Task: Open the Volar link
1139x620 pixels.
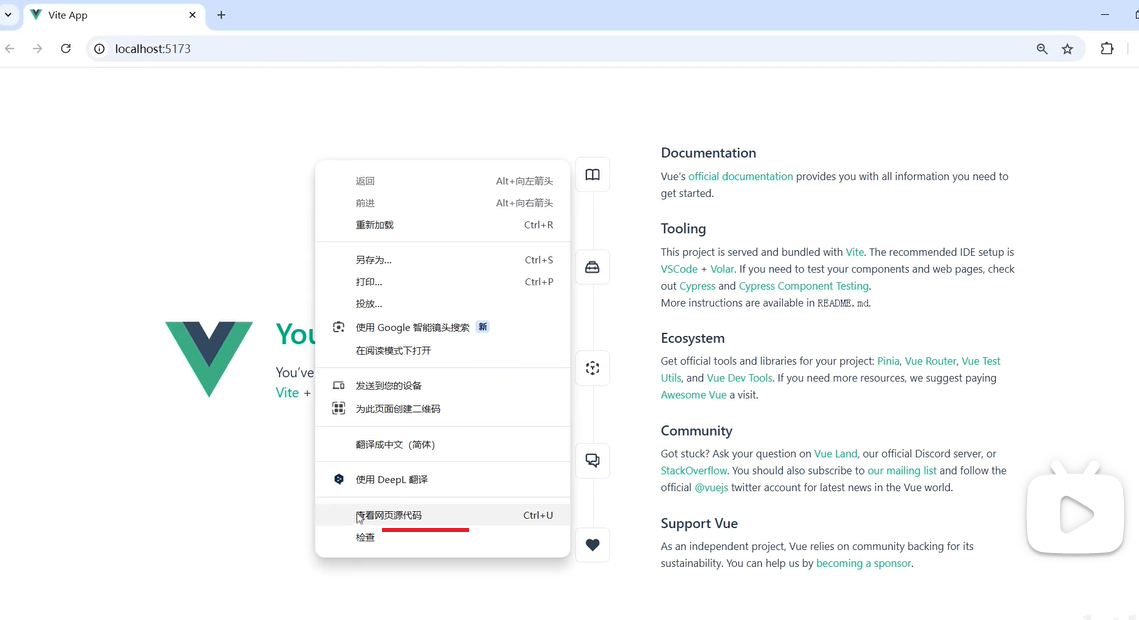Action: click(721, 269)
